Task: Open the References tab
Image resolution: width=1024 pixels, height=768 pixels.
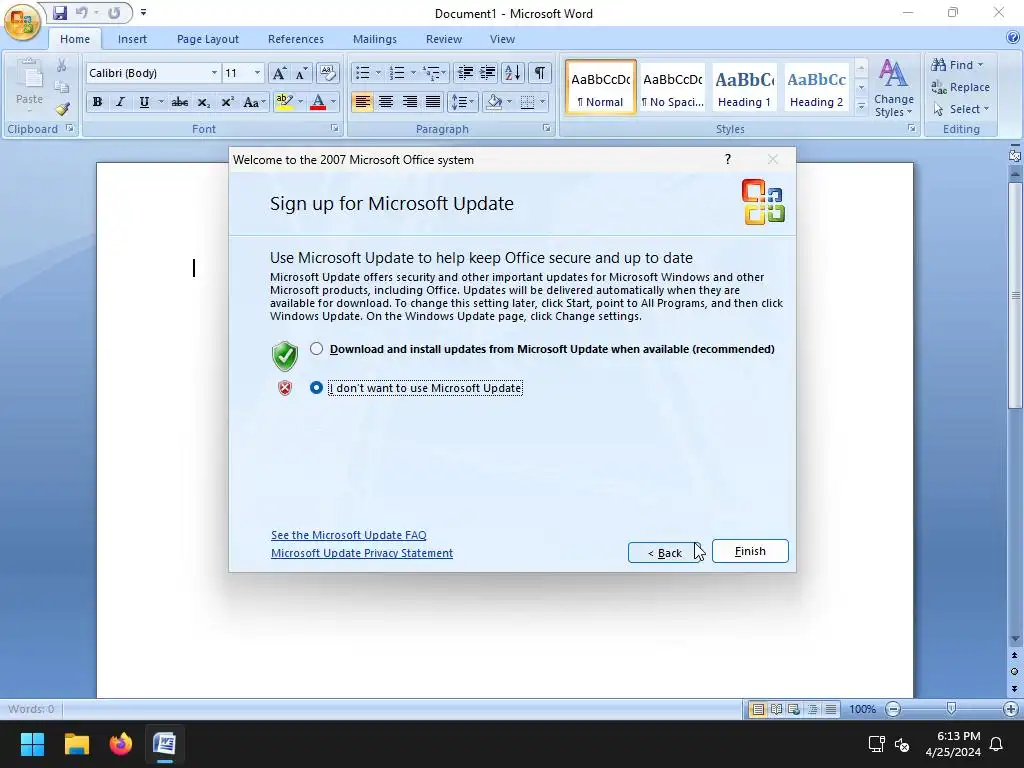Action: pyautogui.click(x=295, y=39)
